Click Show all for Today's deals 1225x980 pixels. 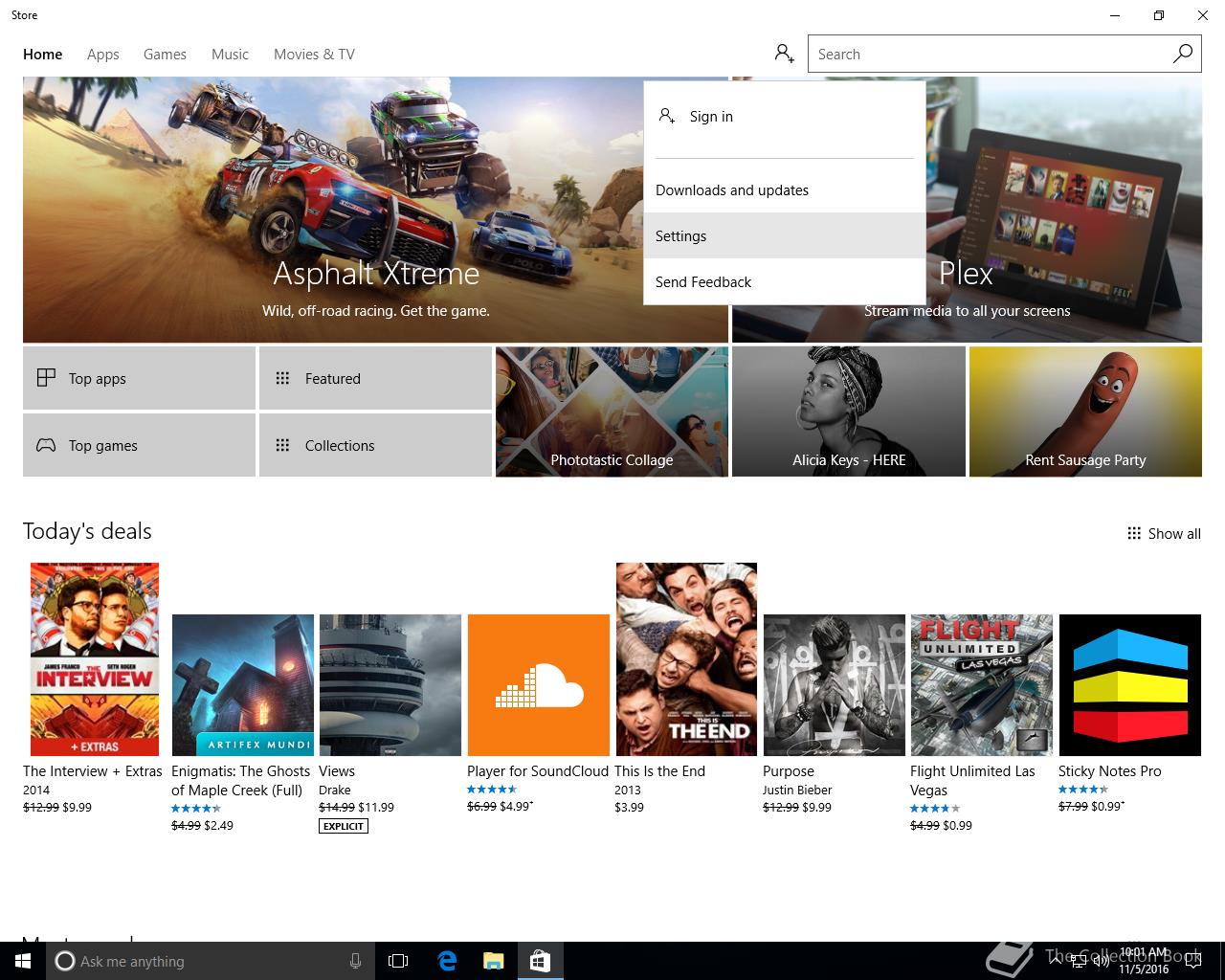pos(1164,533)
